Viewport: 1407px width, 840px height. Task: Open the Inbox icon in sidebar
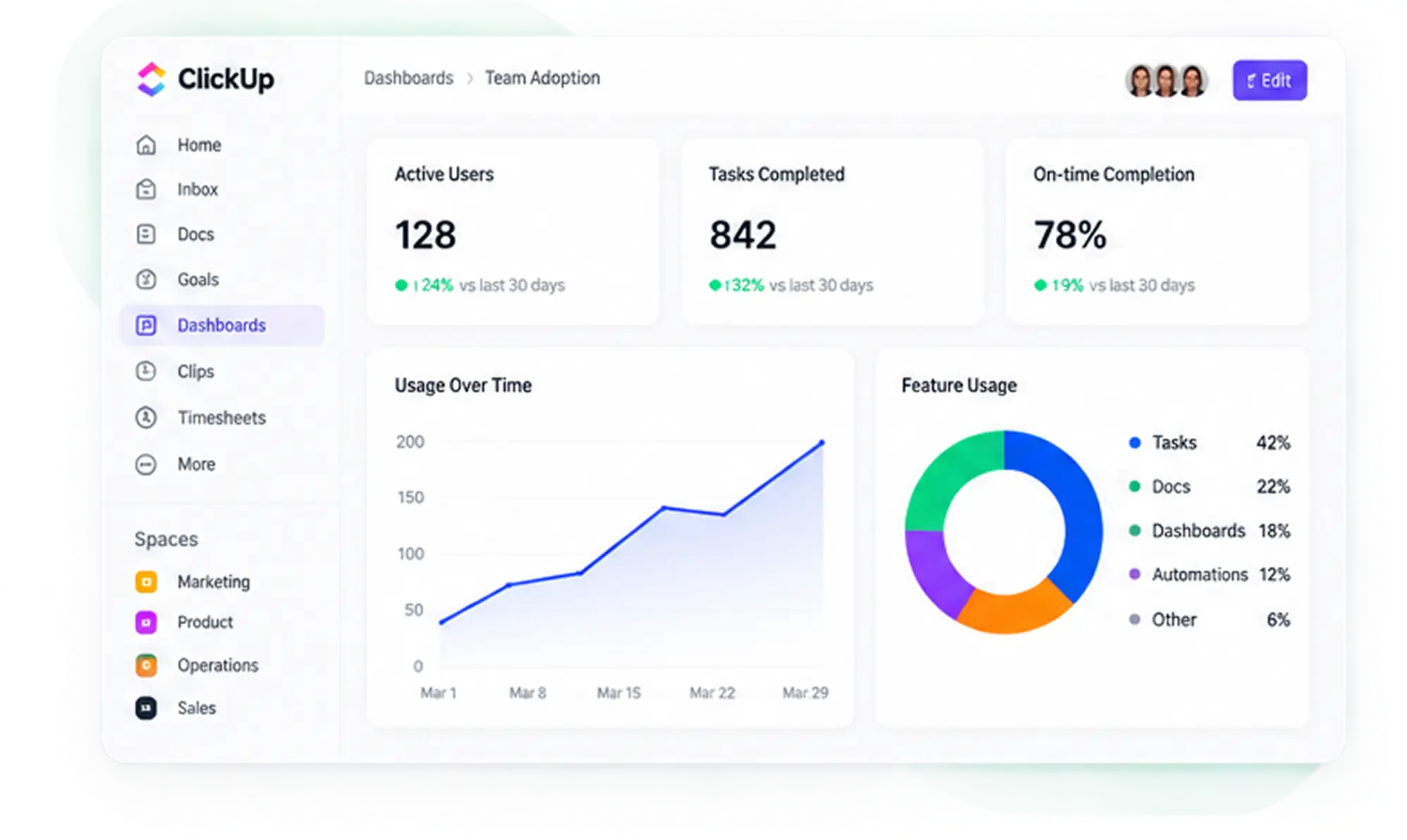[x=146, y=189]
